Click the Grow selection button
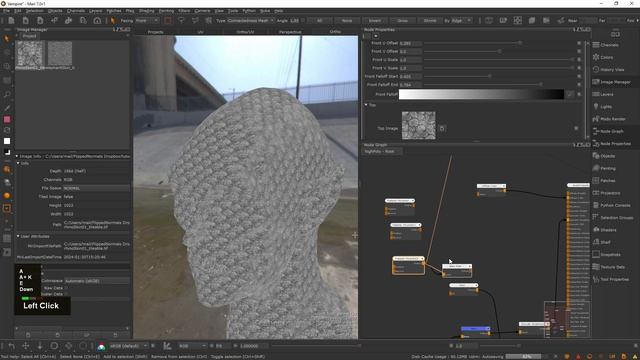This screenshot has height=360, width=640. point(402,20)
